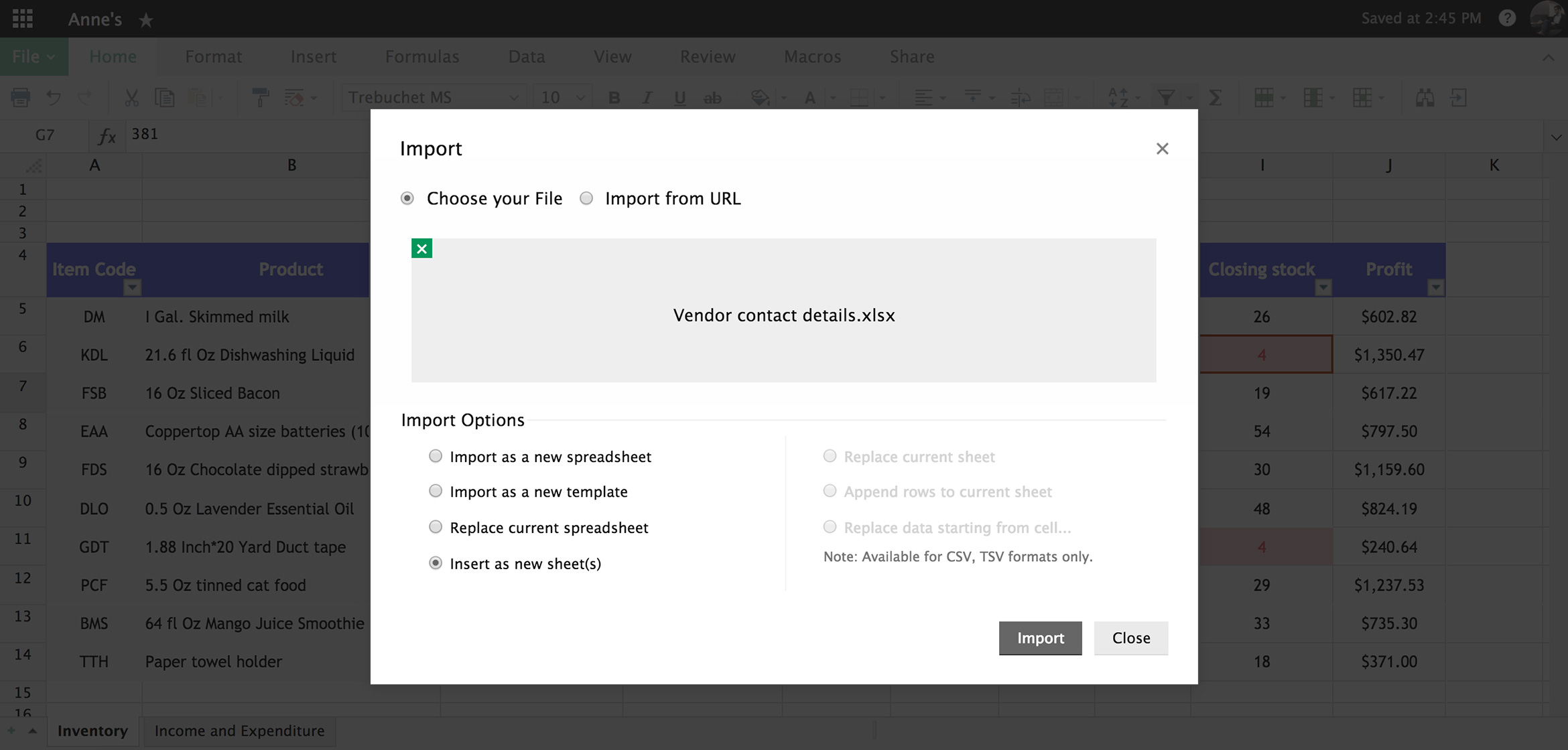Select Import as a new template option
The width and height of the screenshot is (1568, 750).
436,491
